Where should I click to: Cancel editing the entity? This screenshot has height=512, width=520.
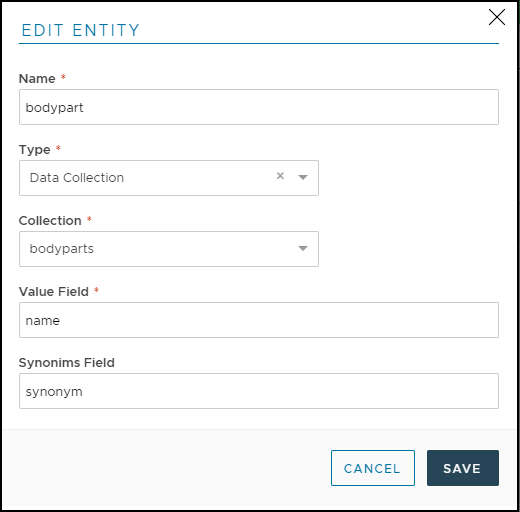click(373, 468)
